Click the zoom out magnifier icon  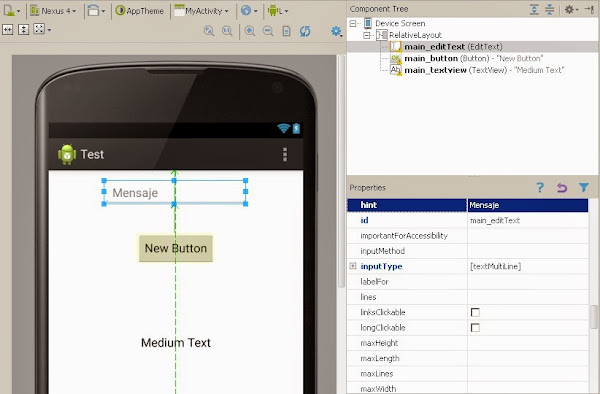(268, 31)
